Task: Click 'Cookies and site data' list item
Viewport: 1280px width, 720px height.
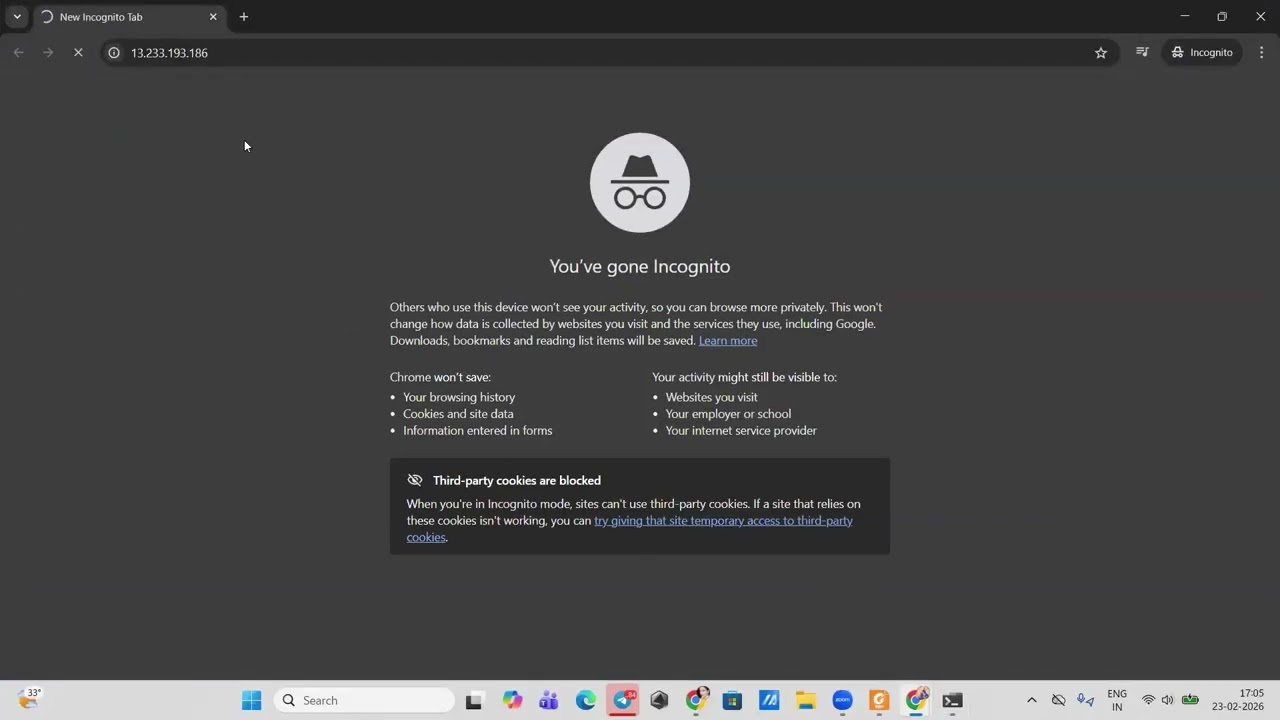Action: point(458,414)
